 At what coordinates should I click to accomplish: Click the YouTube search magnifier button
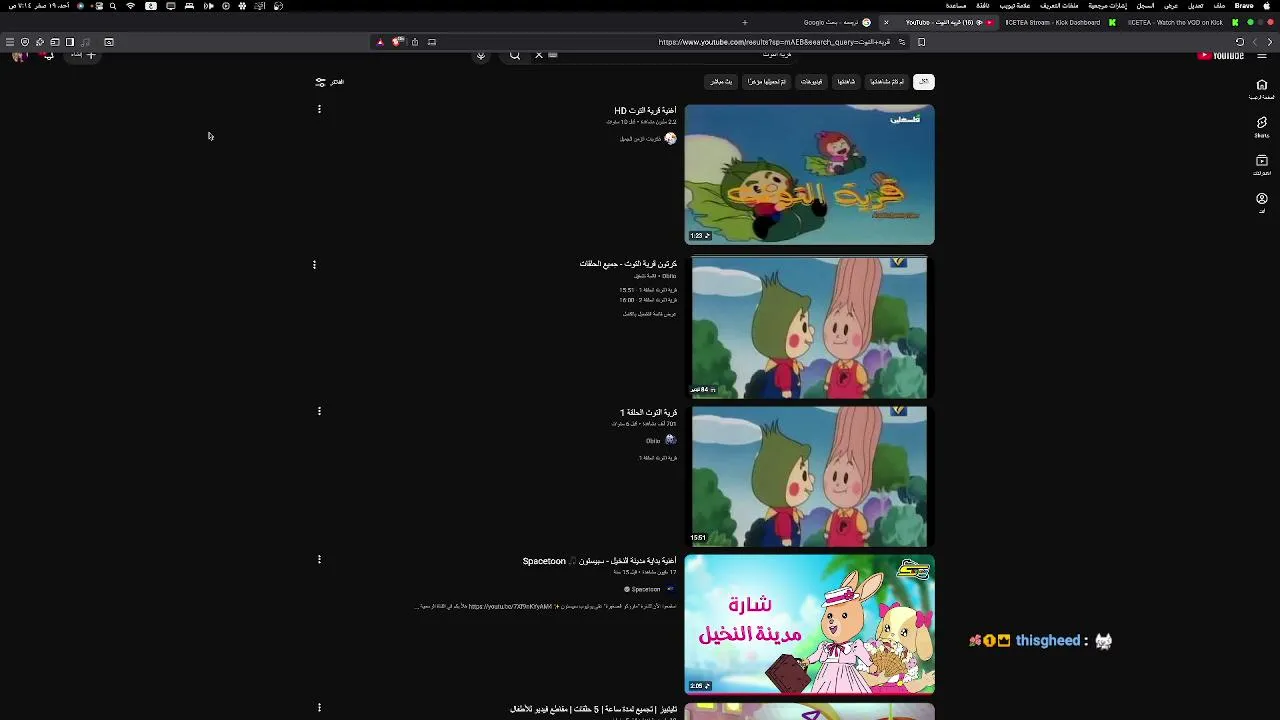point(514,56)
